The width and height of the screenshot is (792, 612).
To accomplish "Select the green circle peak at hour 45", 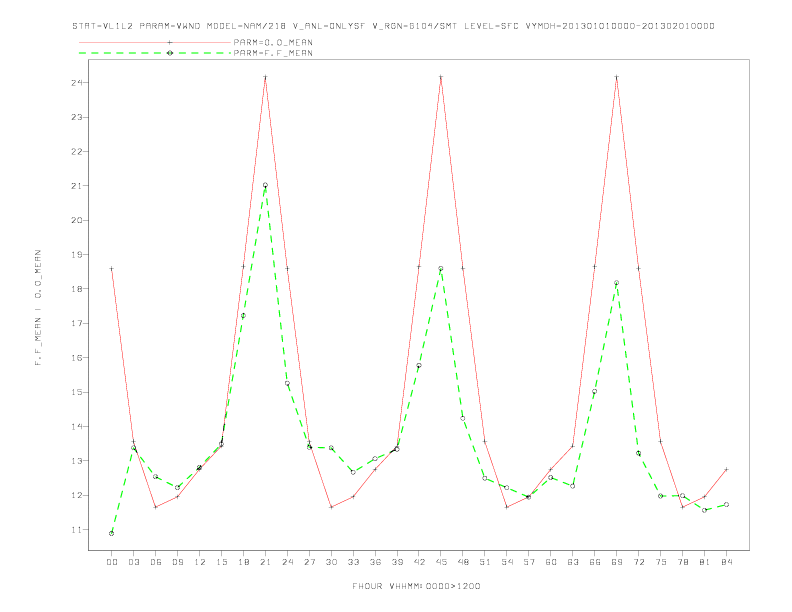I will pyautogui.click(x=441, y=269).
